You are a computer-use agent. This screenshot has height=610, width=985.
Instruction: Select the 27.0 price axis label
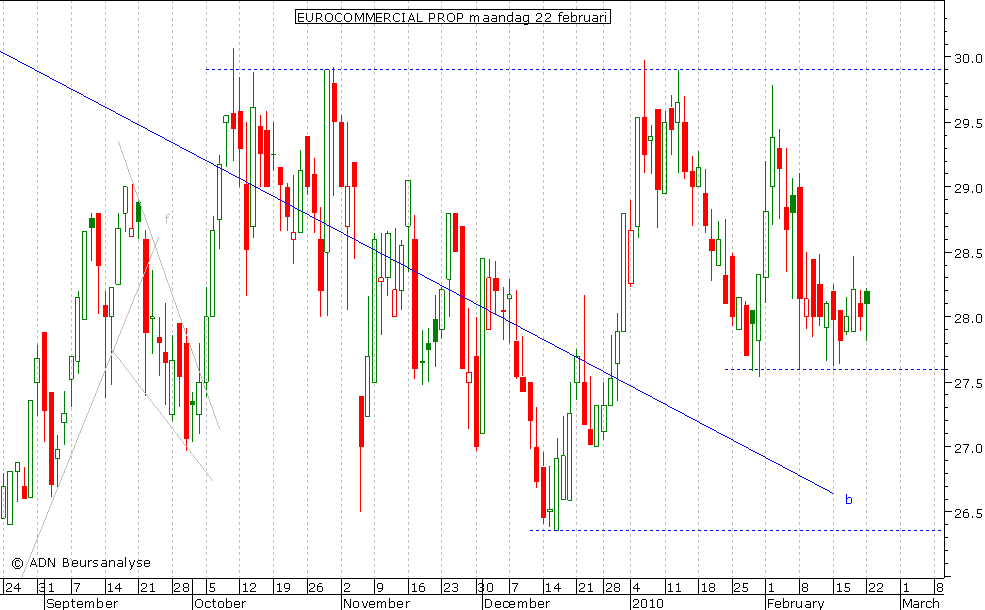[967, 449]
